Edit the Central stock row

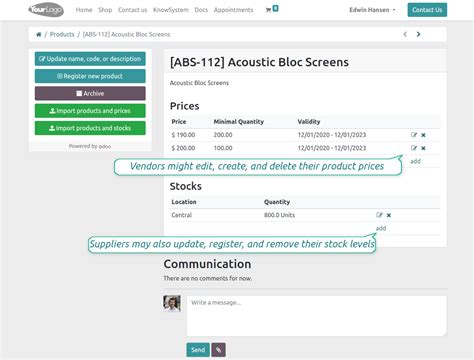coord(379,215)
